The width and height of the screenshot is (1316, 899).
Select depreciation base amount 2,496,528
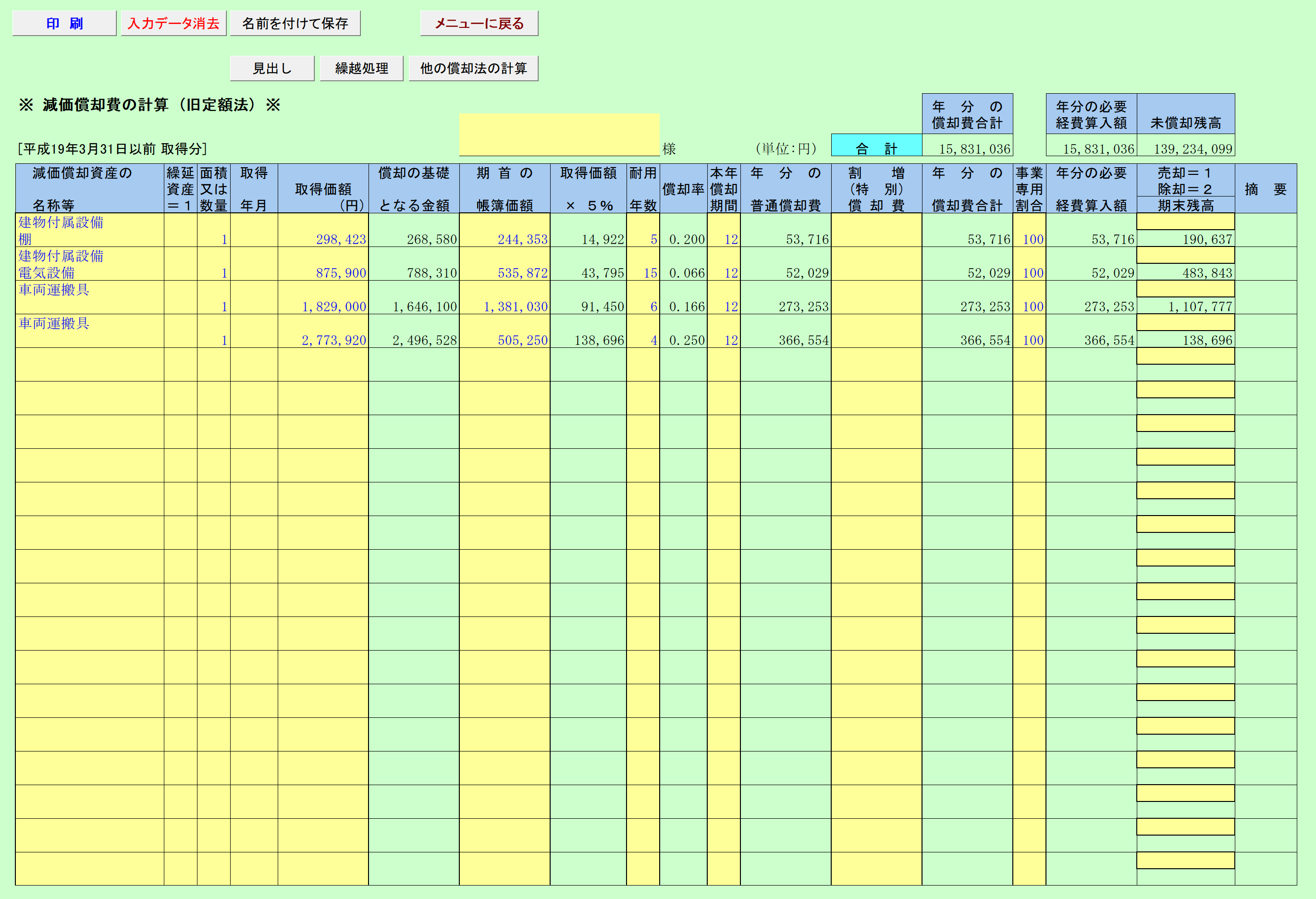click(x=414, y=331)
